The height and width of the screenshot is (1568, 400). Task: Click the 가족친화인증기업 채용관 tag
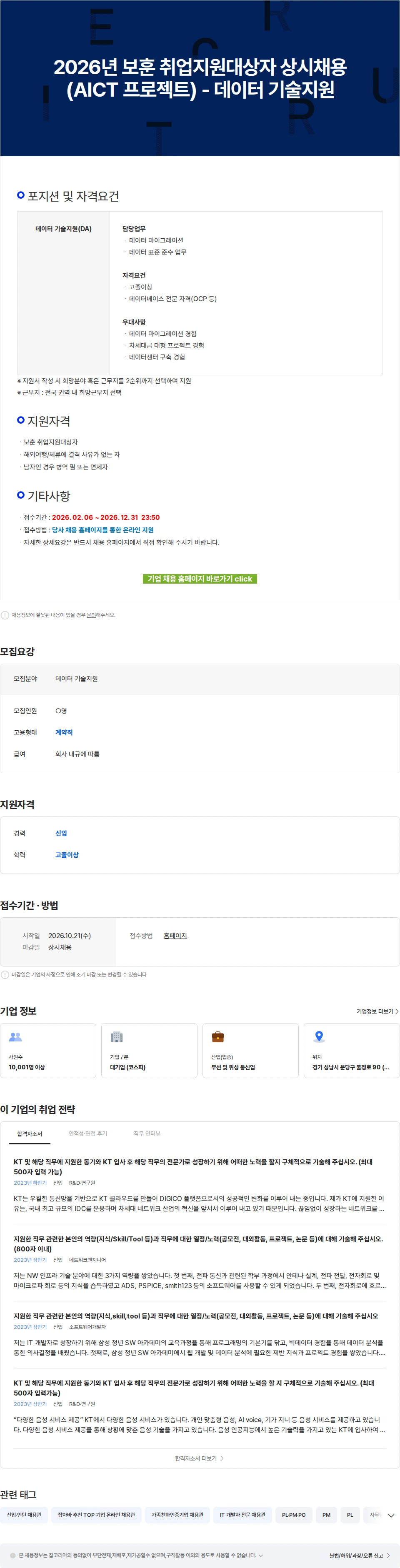(x=177, y=1514)
